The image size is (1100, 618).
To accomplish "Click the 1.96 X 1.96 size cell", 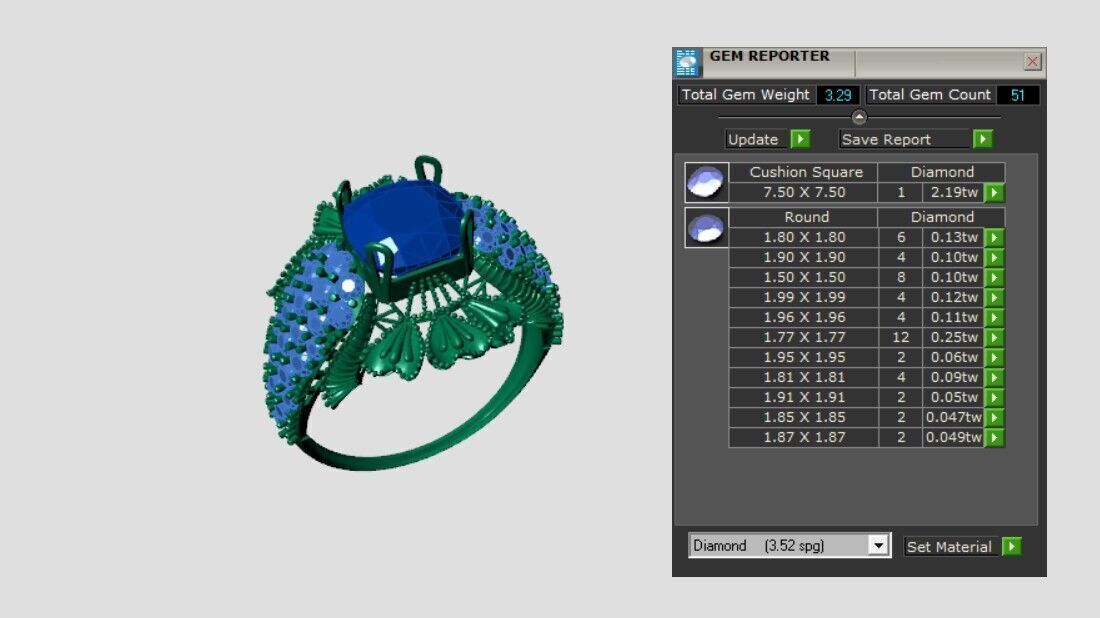I will click(804, 317).
